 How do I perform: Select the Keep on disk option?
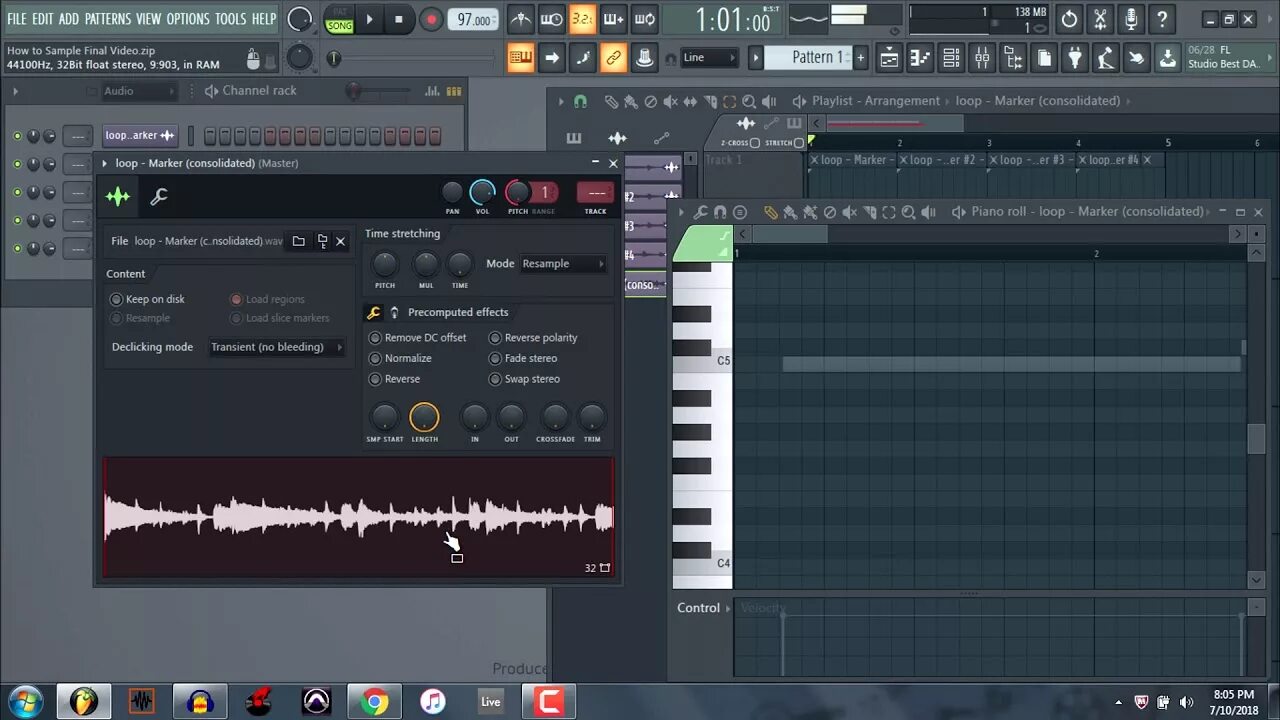tap(147, 299)
